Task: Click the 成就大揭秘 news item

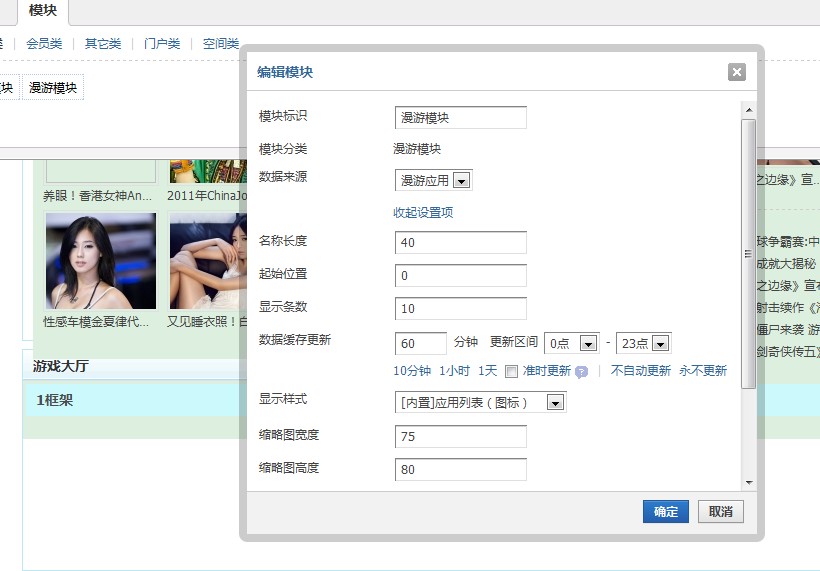Action: [787, 264]
